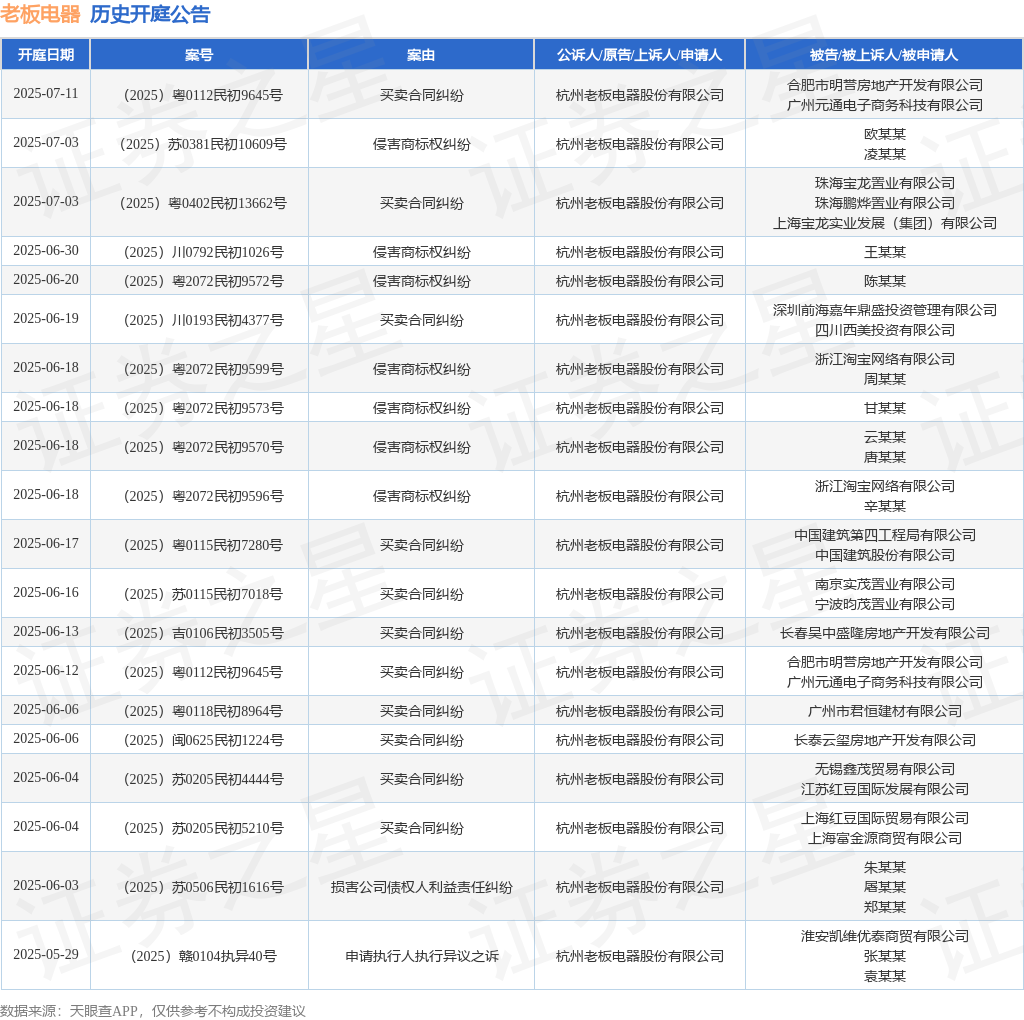Image resolution: width=1024 pixels, height=1020 pixels.
Task: Click defendant 上海宝龙实业发展（集团）有限公司
Action: (x=884, y=223)
